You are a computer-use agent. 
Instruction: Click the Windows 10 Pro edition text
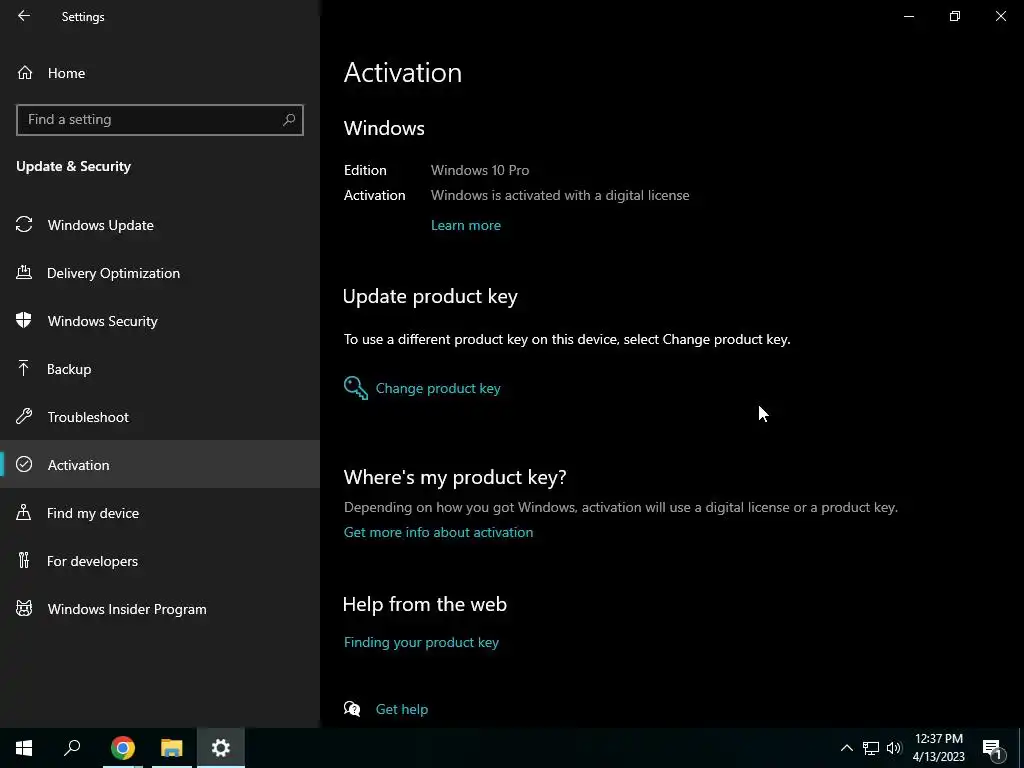480,170
